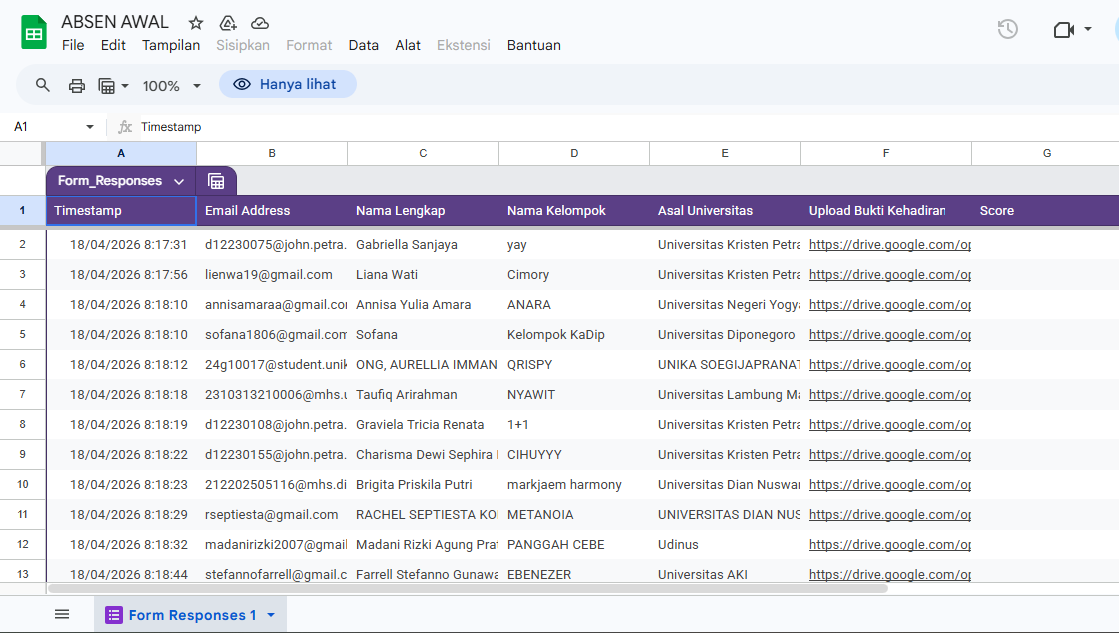Select the column C header
The width and height of the screenshot is (1119, 633).
[423, 153]
